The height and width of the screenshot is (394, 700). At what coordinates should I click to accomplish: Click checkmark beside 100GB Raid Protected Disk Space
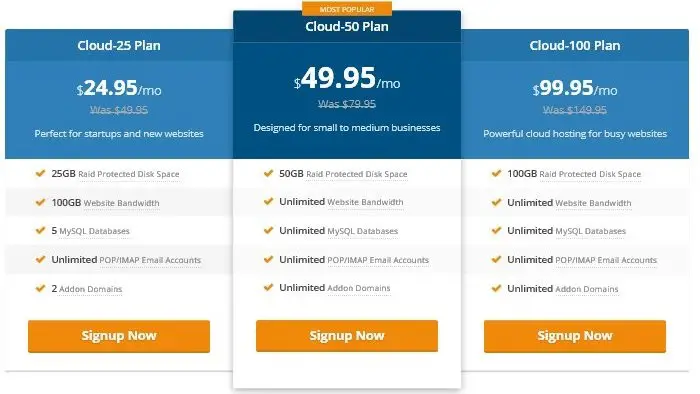(496, 173)
